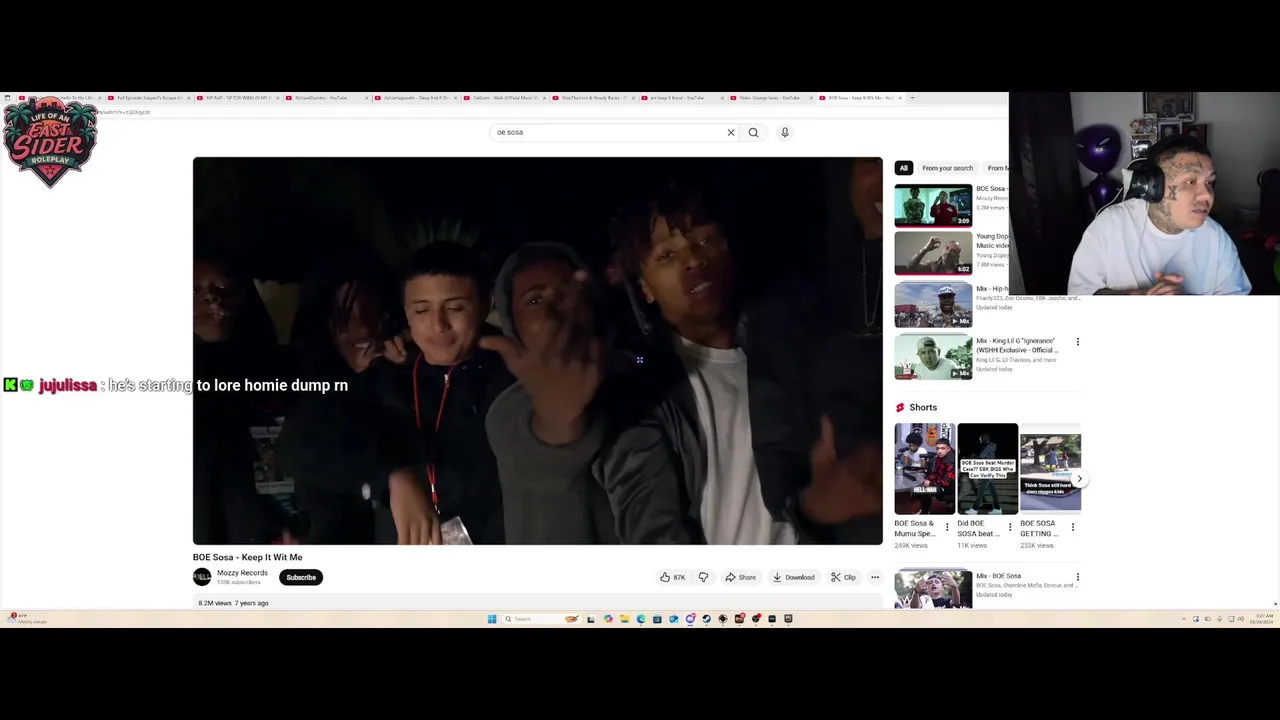
Task: Open Mix - BOE Sosa playlist thumbnail
Action: pos(933,589)
